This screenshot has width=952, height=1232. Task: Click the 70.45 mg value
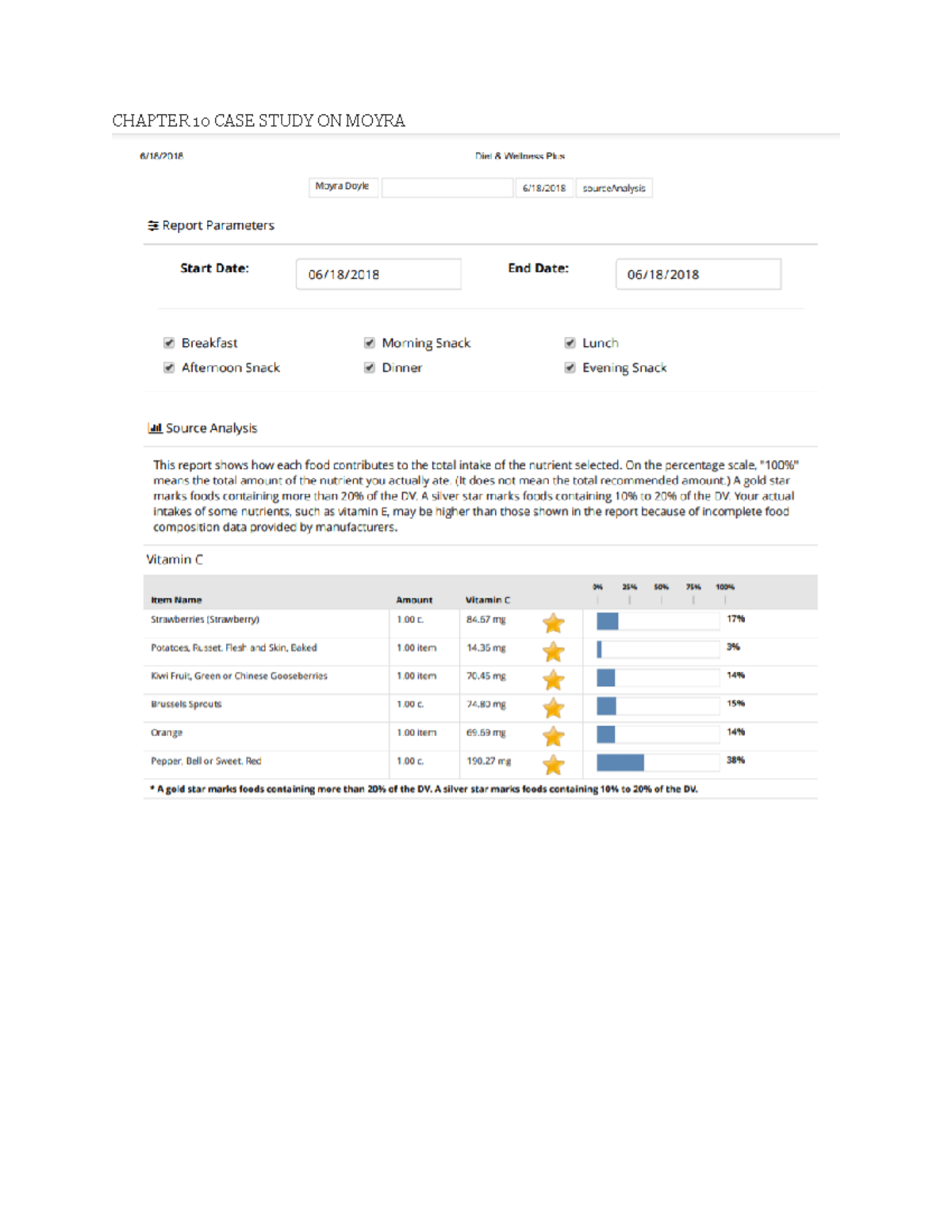[486, 676]
